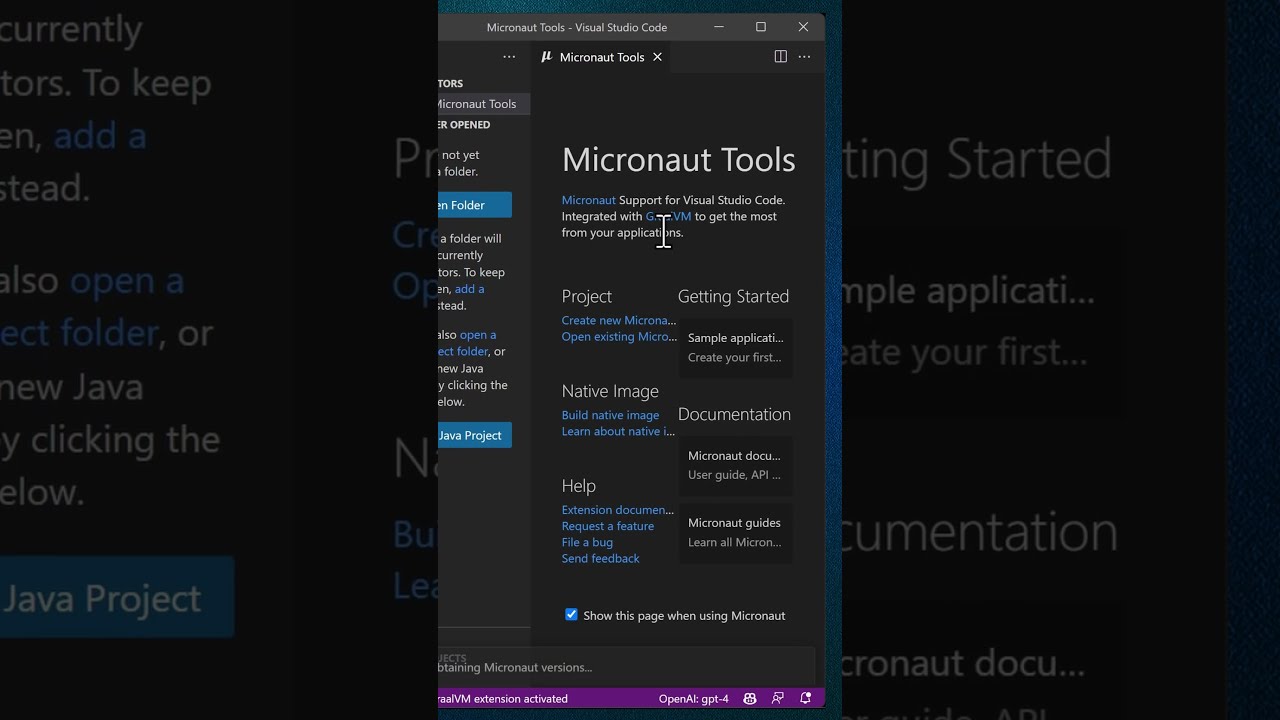1280x720 pixels.
Task: Select the Micronaut Tools tab
Action: (602, 57)
